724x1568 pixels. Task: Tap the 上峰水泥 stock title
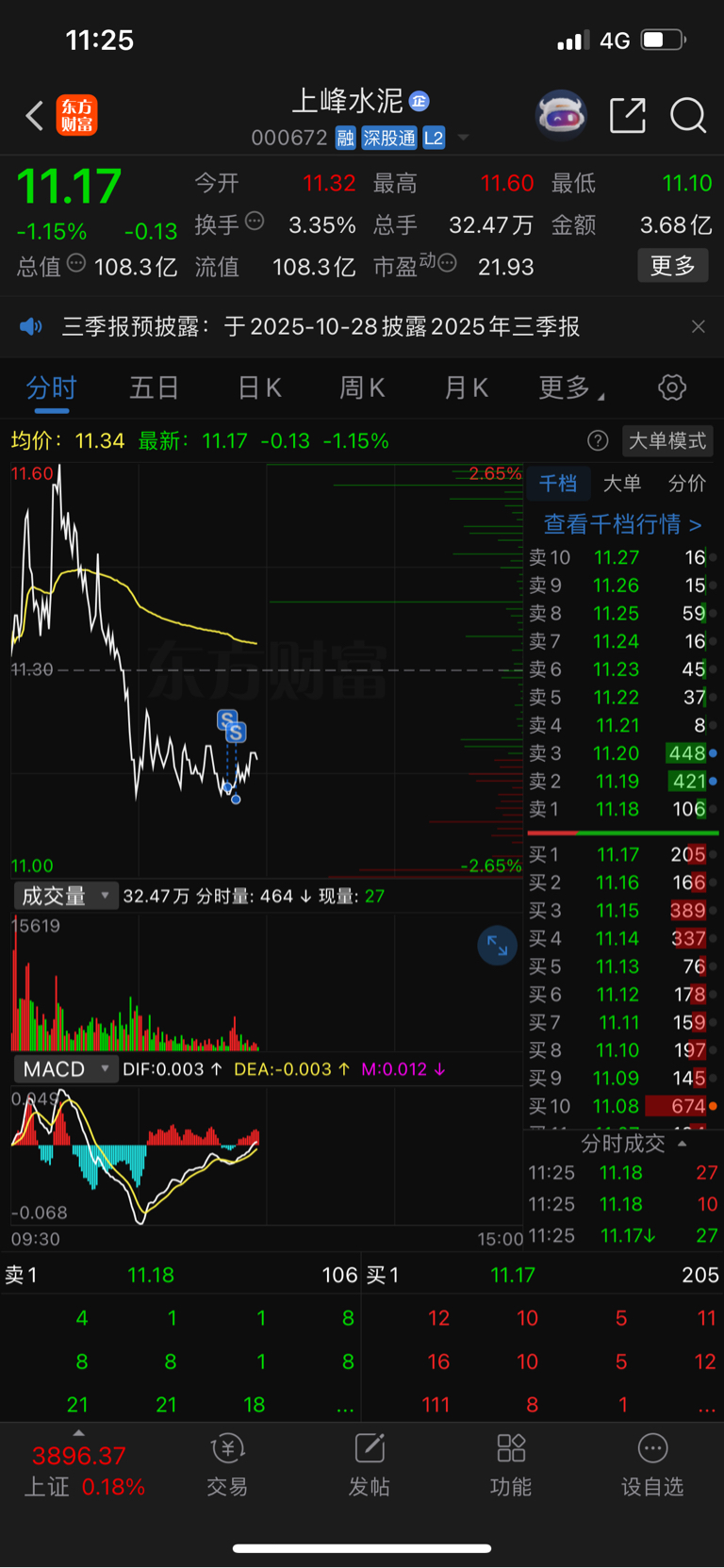click(347, 101)
